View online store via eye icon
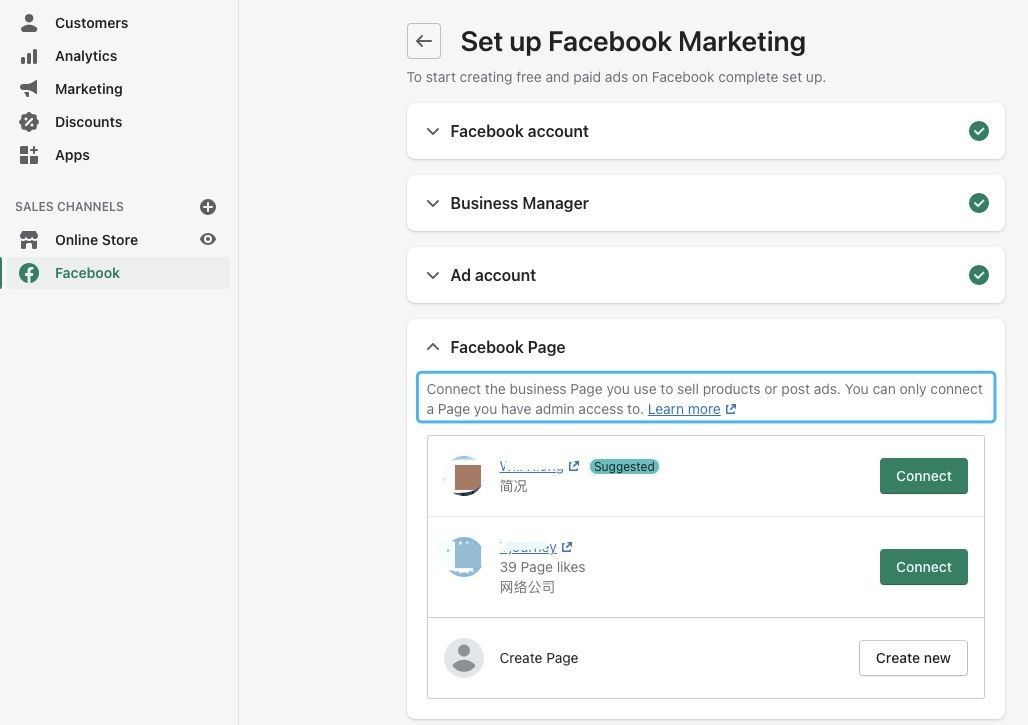Screen dimensions: 1028x725 point(208,239)
